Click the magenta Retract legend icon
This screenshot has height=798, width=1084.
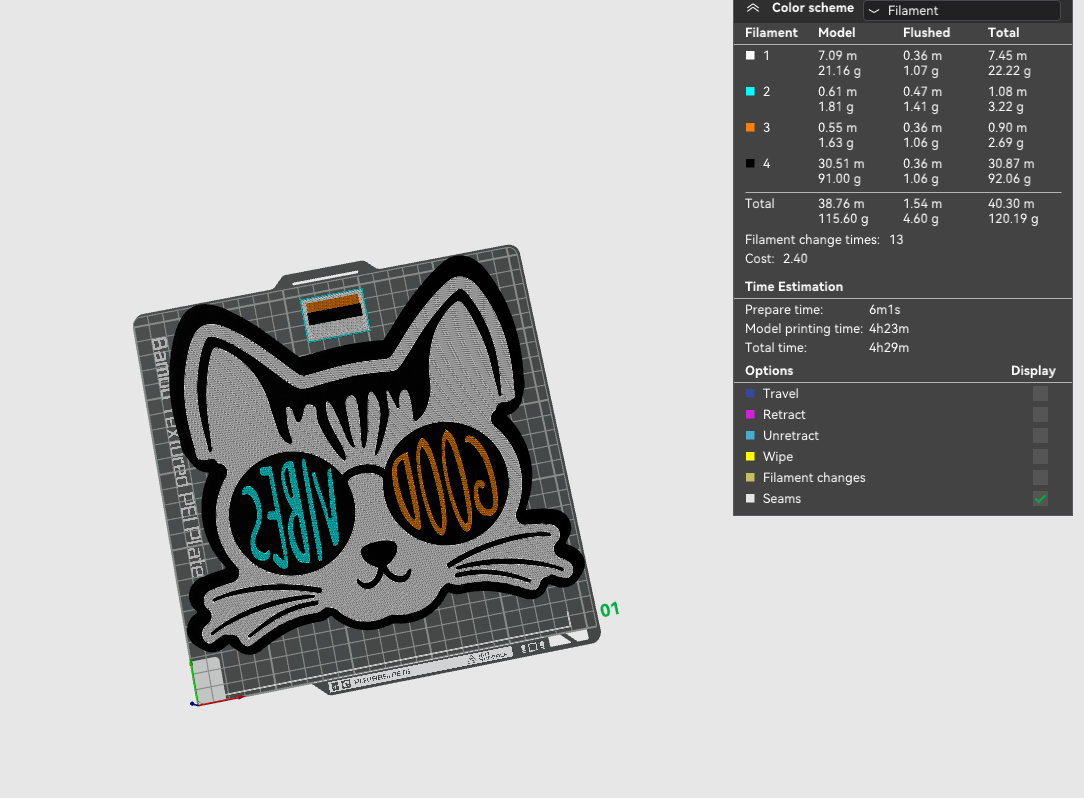tap(751, 414)
